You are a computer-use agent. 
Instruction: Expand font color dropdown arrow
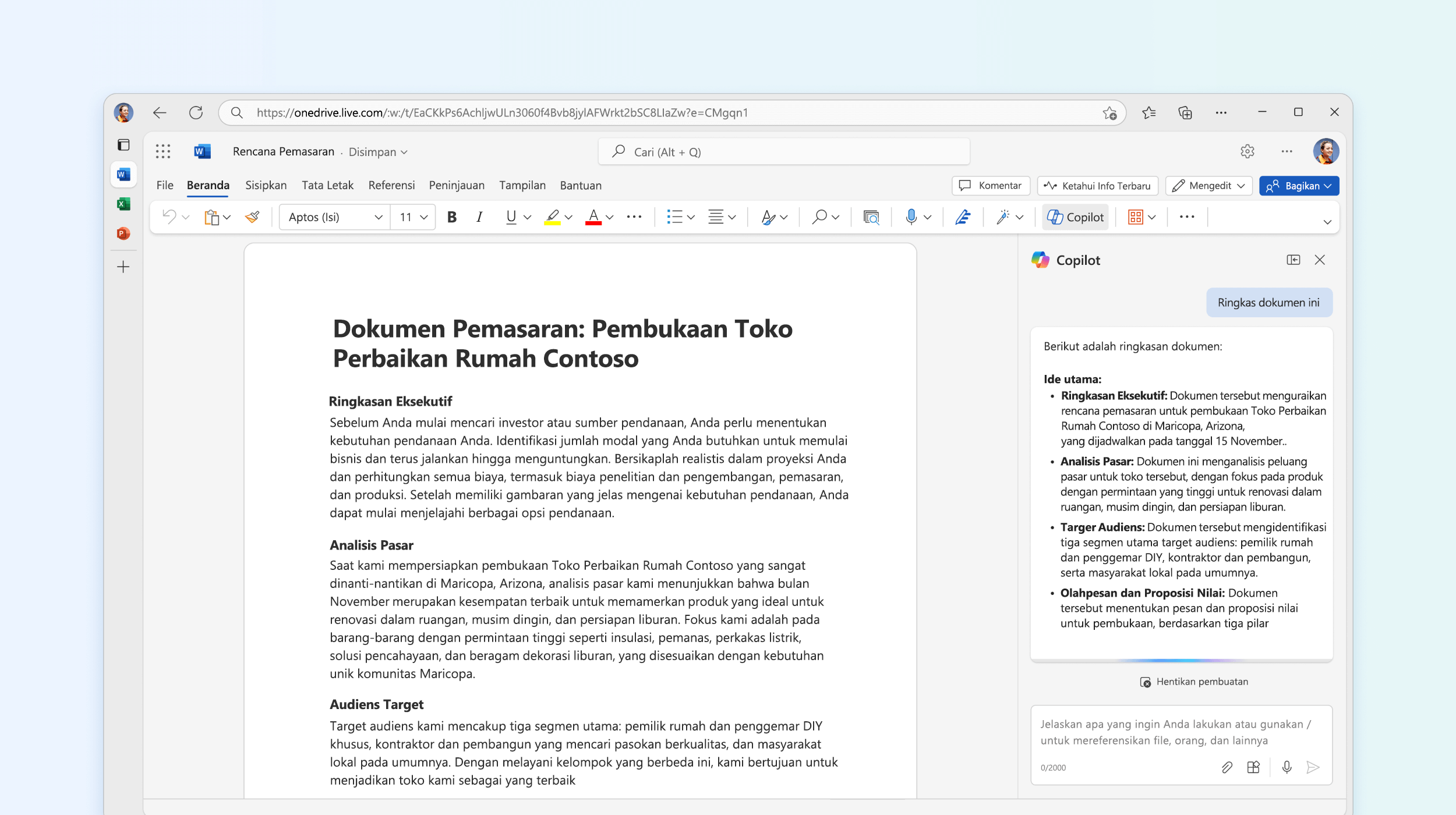coord(610,217)
